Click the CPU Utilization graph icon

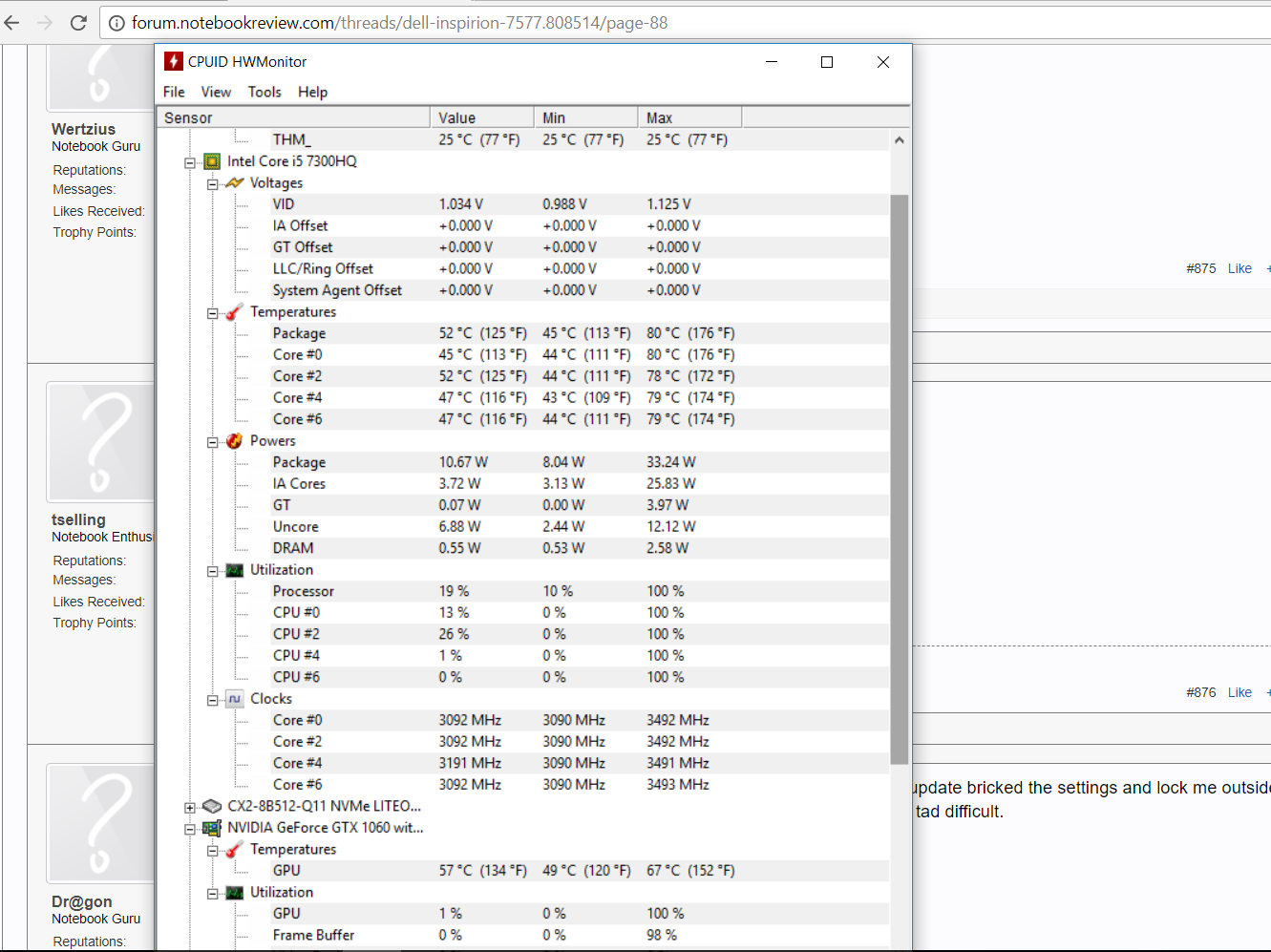pos(235,570)
